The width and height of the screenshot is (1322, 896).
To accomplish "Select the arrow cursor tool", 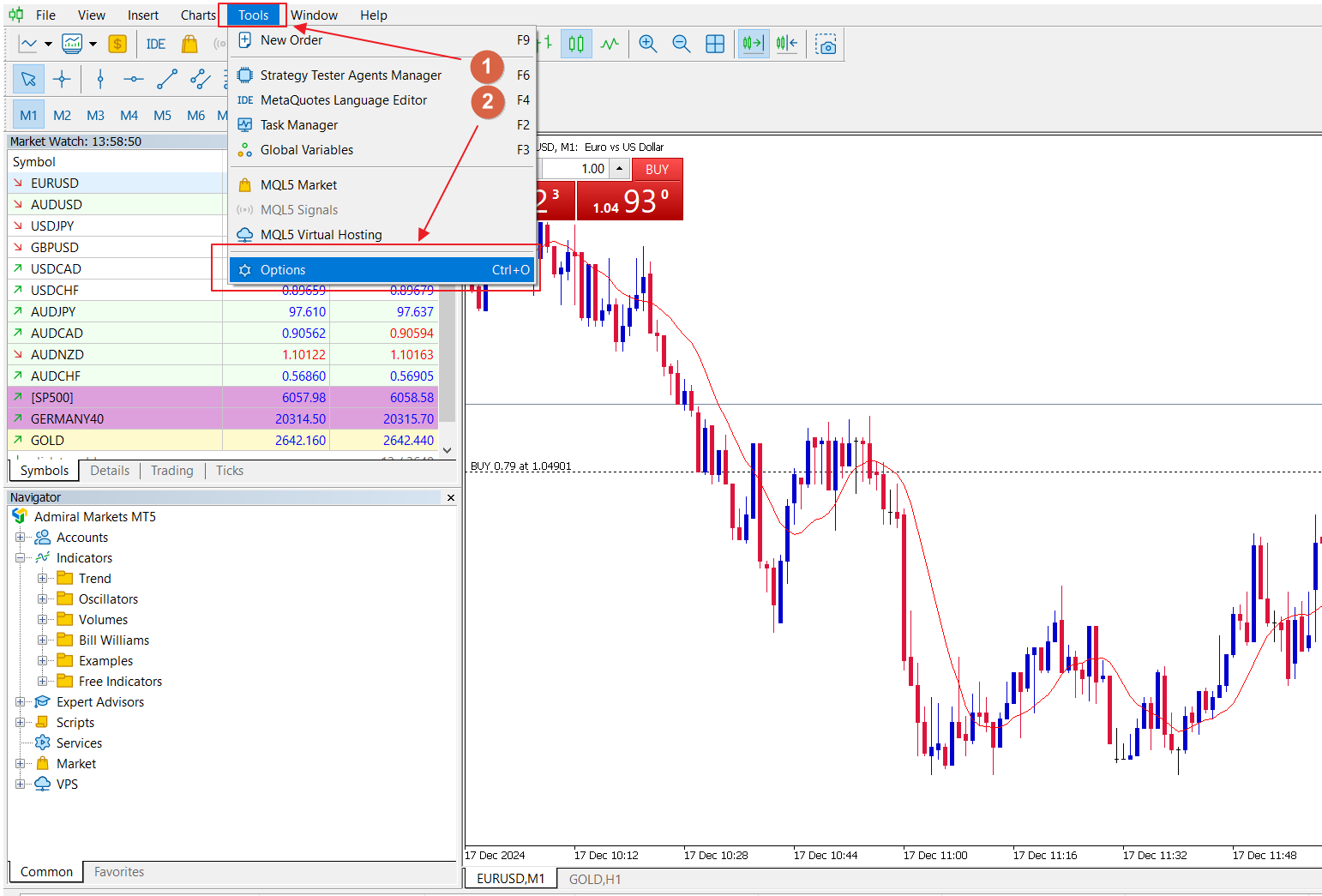I will pyautogui.click(x=28, y=80).
